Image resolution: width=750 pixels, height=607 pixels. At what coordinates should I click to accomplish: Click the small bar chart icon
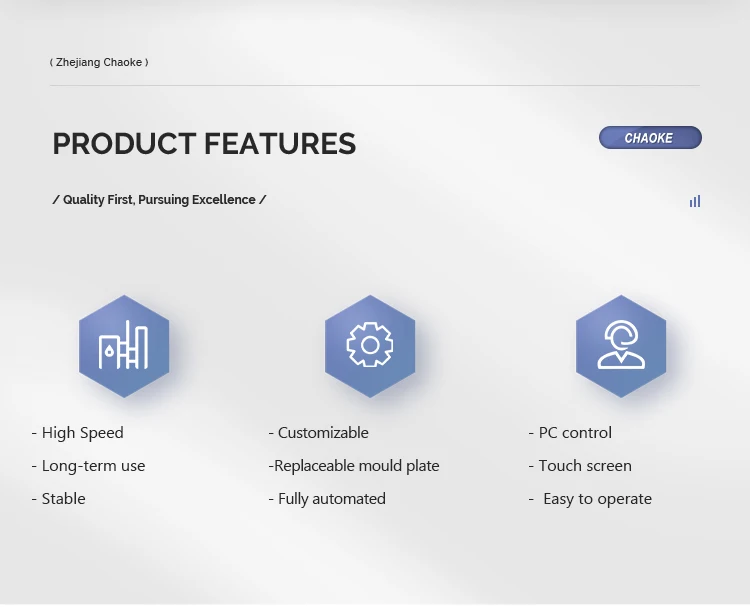(x=695, y=201)
